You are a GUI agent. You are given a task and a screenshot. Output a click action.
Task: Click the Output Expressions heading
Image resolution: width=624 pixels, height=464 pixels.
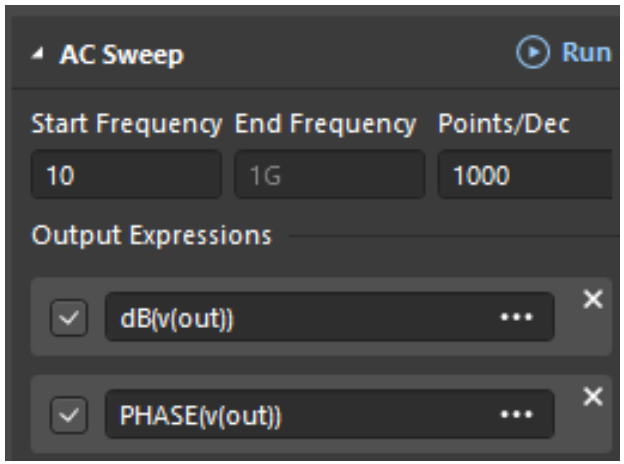click(x=151, y=238)
